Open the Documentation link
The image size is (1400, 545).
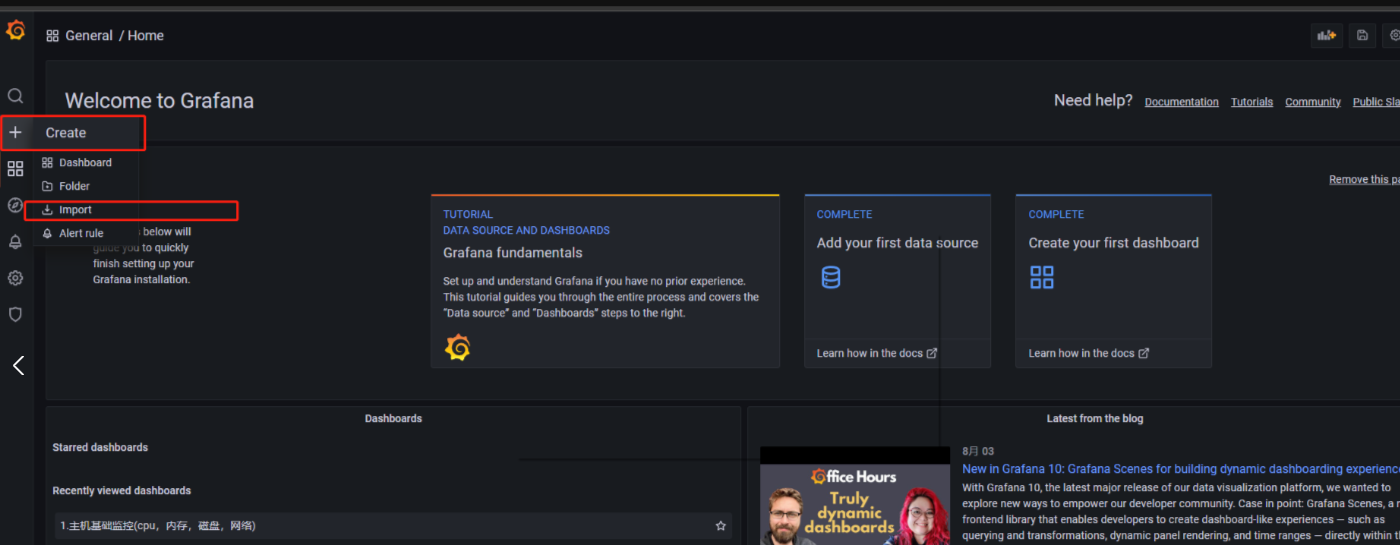tap(1182, 102)
